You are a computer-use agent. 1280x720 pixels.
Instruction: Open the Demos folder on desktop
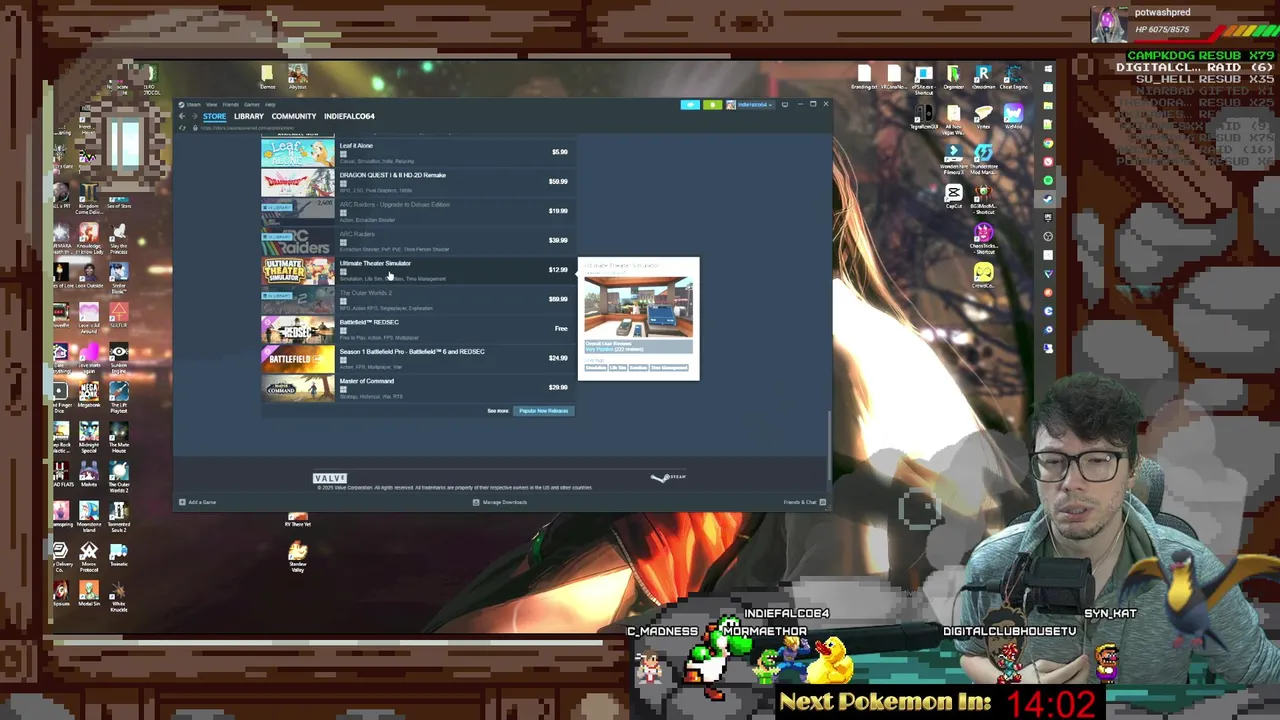click(267, 78)
